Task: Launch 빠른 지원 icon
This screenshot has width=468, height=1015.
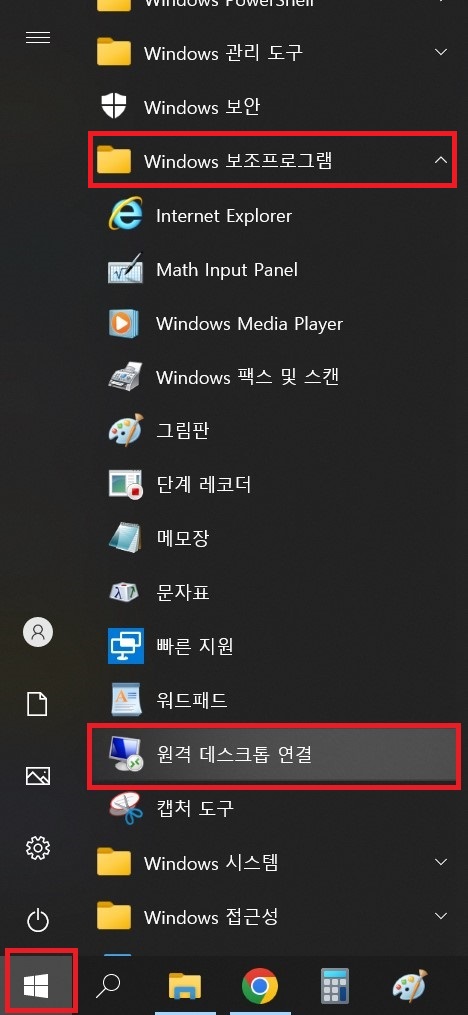Action: (126, 645)
